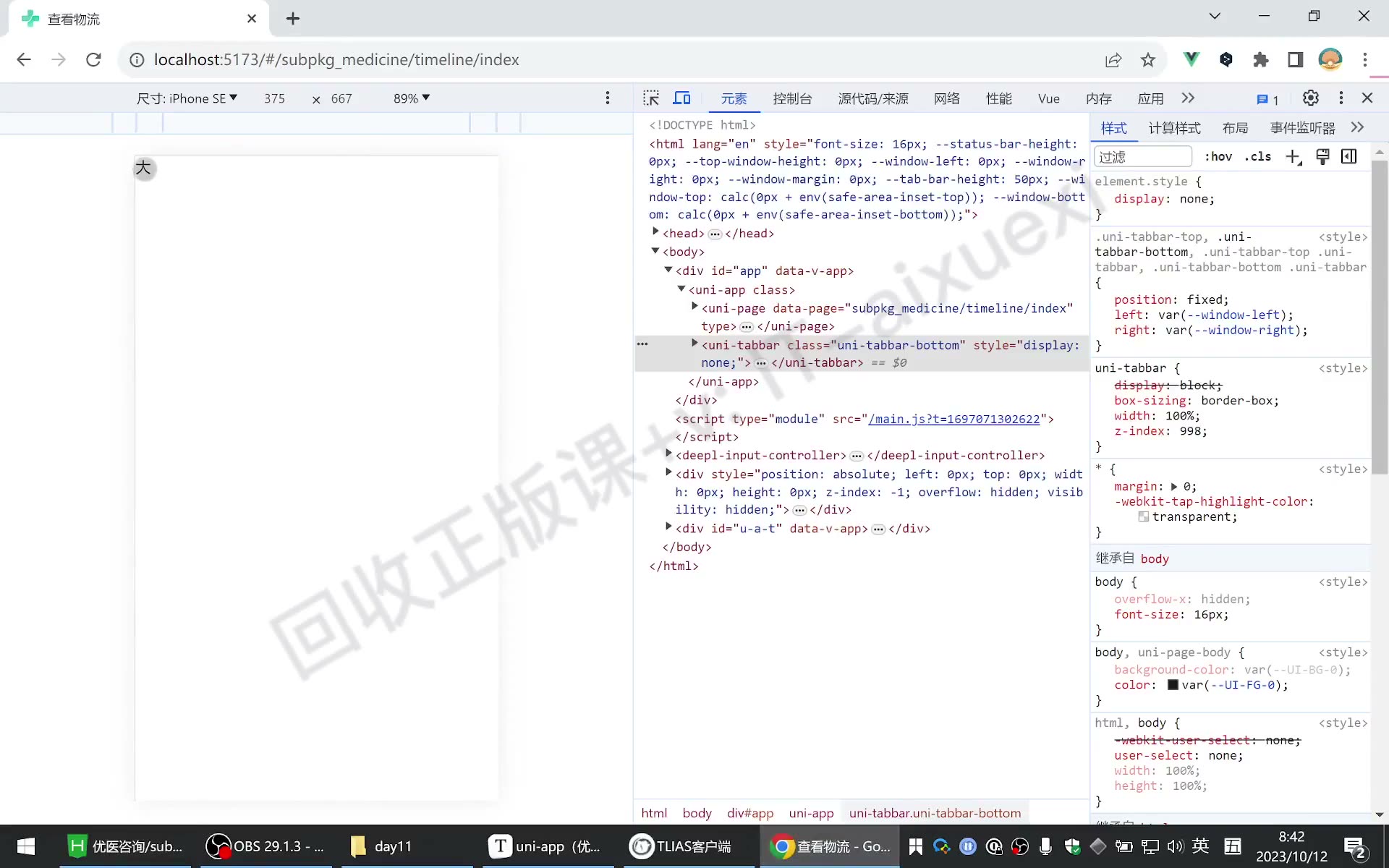Open the iPhone SE device size dropdown
The width and height of the screenshot is (1389, 868).
(187, 98)
